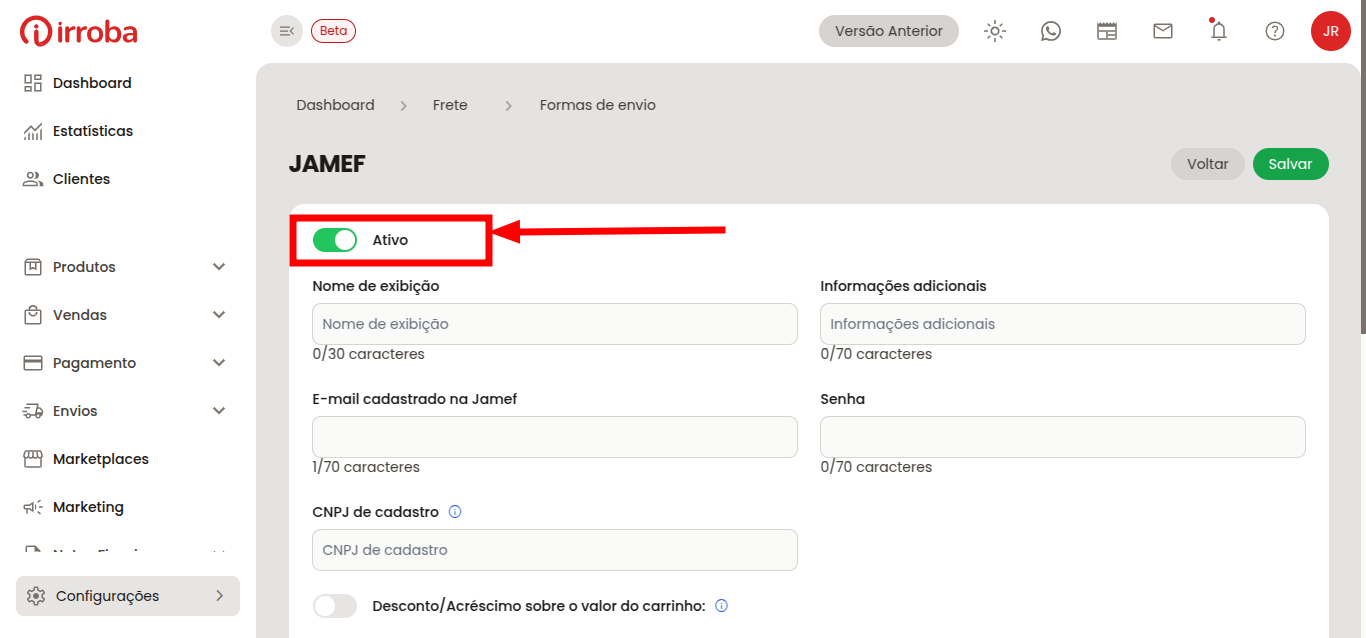
Task: Focus the Senha field
Action: tap(1063, 437)
